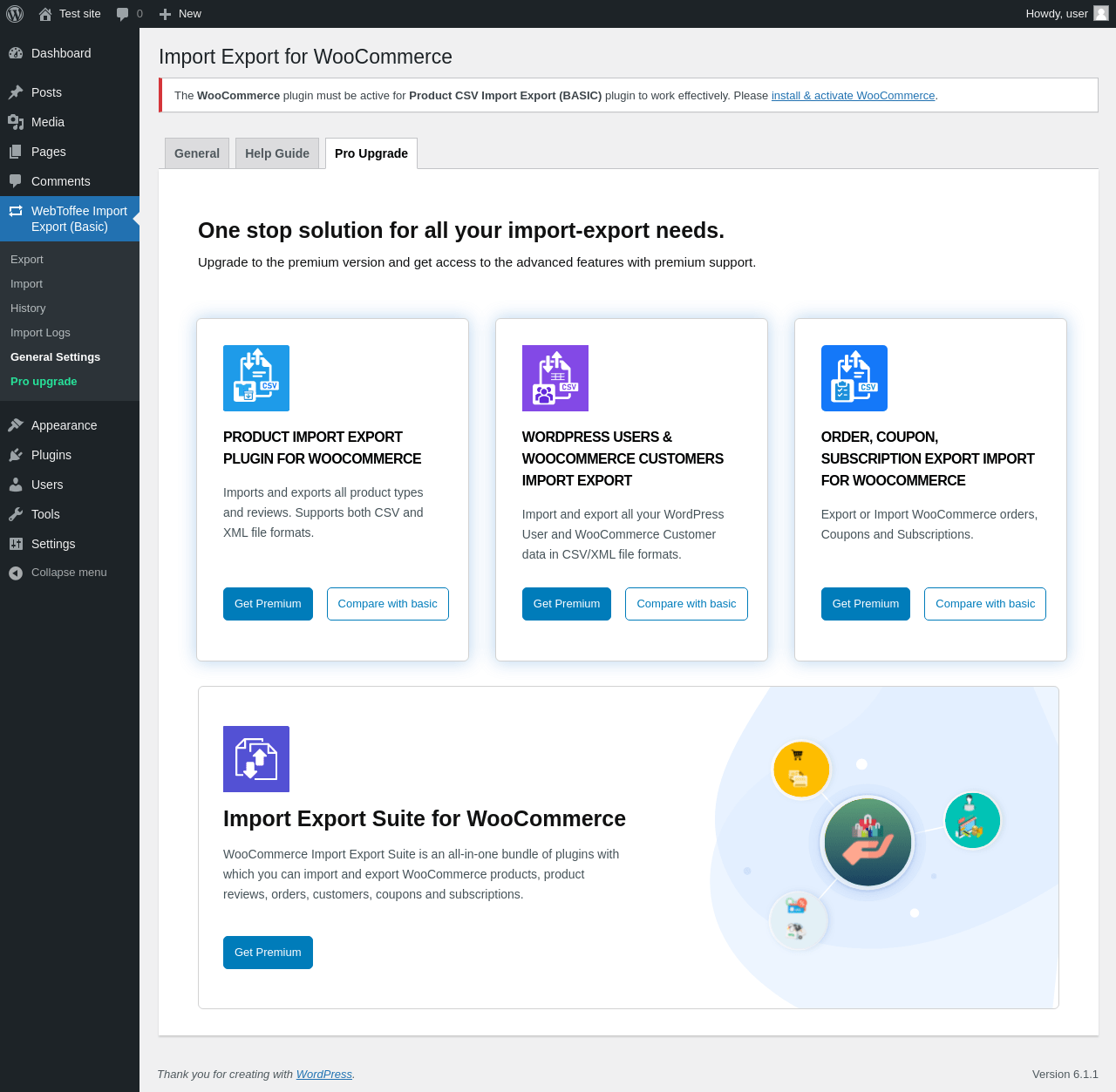Image resolution: width=1116 pixels, height=1092 pixels.
Task: Click the Product Import Export plugin icon
Action: [x=256, y=378]
